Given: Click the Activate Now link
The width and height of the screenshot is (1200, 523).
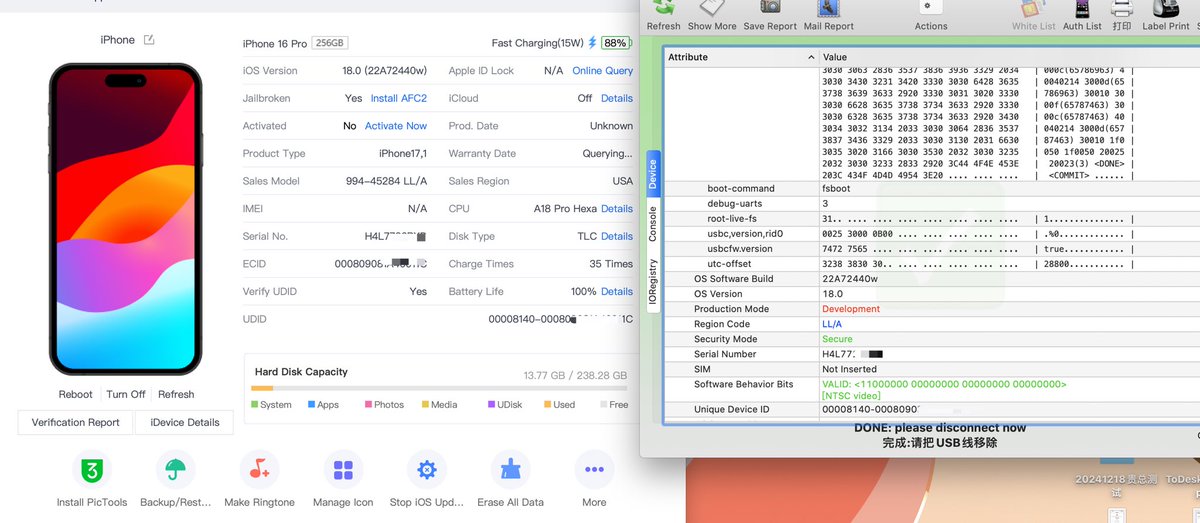Looking at the screenshot, I should click(396, 126).
